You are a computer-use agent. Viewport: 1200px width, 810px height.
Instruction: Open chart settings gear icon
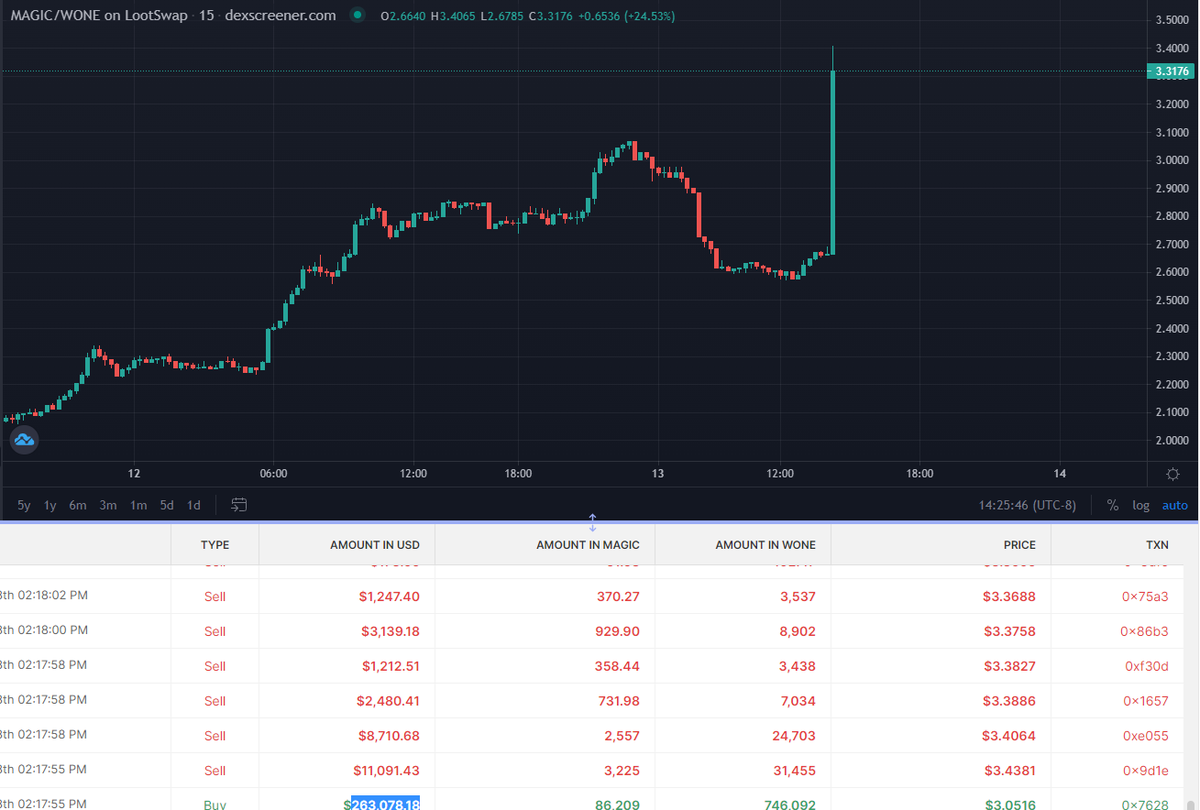1173,473
